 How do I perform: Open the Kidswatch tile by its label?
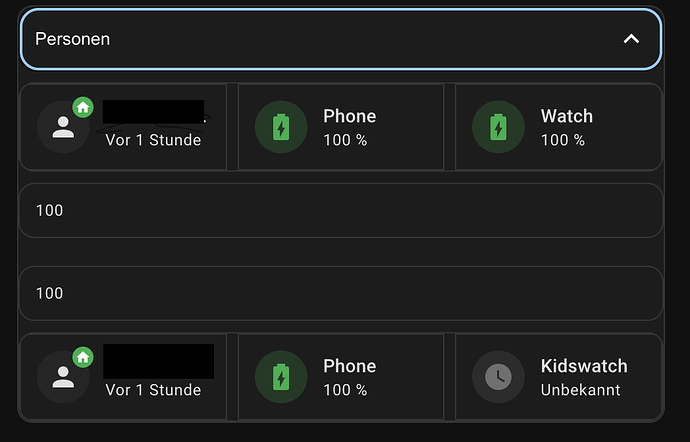(x=584, y=366)
